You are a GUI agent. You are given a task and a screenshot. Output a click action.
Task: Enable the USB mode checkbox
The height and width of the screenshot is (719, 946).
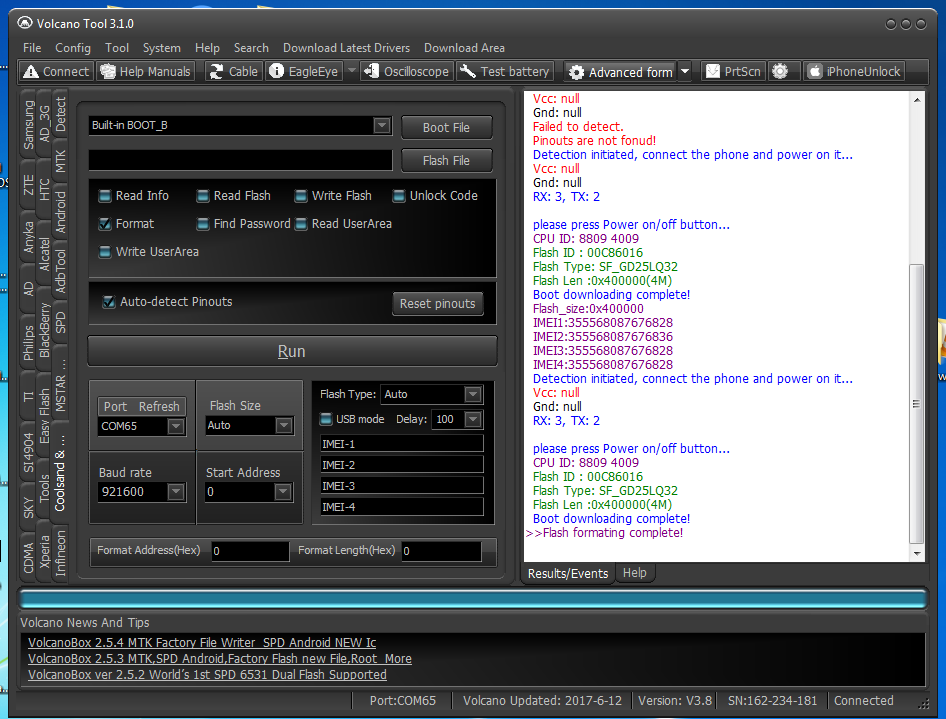326,419
